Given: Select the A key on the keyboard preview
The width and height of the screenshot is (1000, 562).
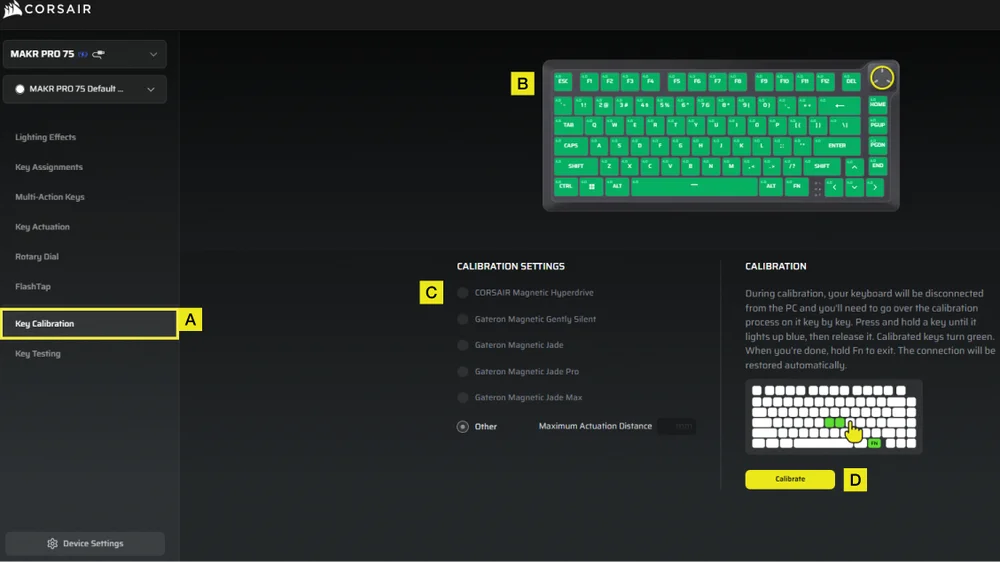Looking at the screenshot, I should [599, 146].
